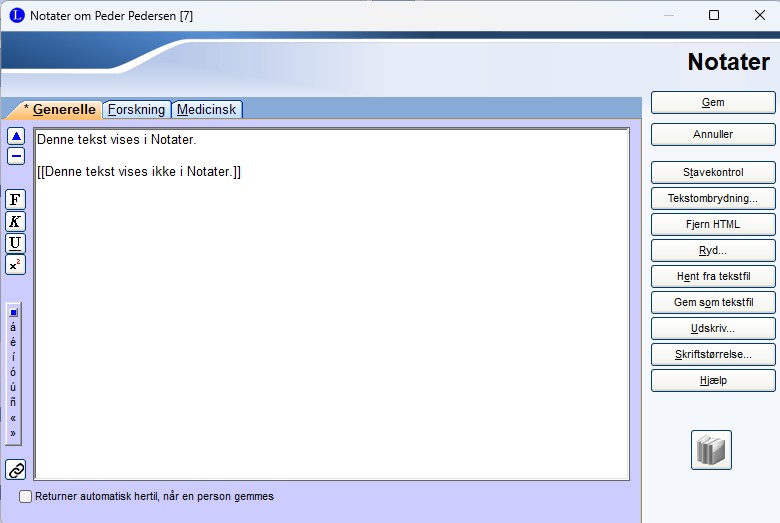The height and width of the screenshot is (523, 780).
Task: Apply bold with the F icon
Action: click(16, 199)
